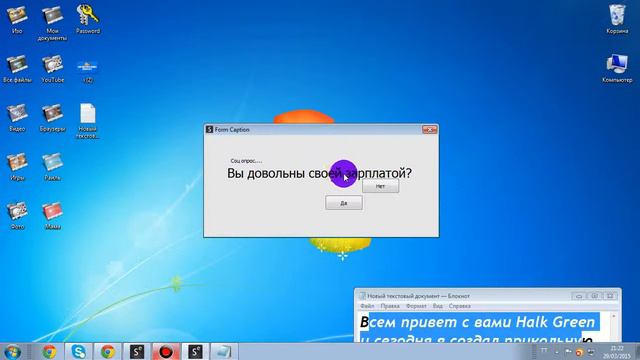Open the Формат menu in Notepad
The width and height of the screenshot is (640, 360).
point(416,306)
